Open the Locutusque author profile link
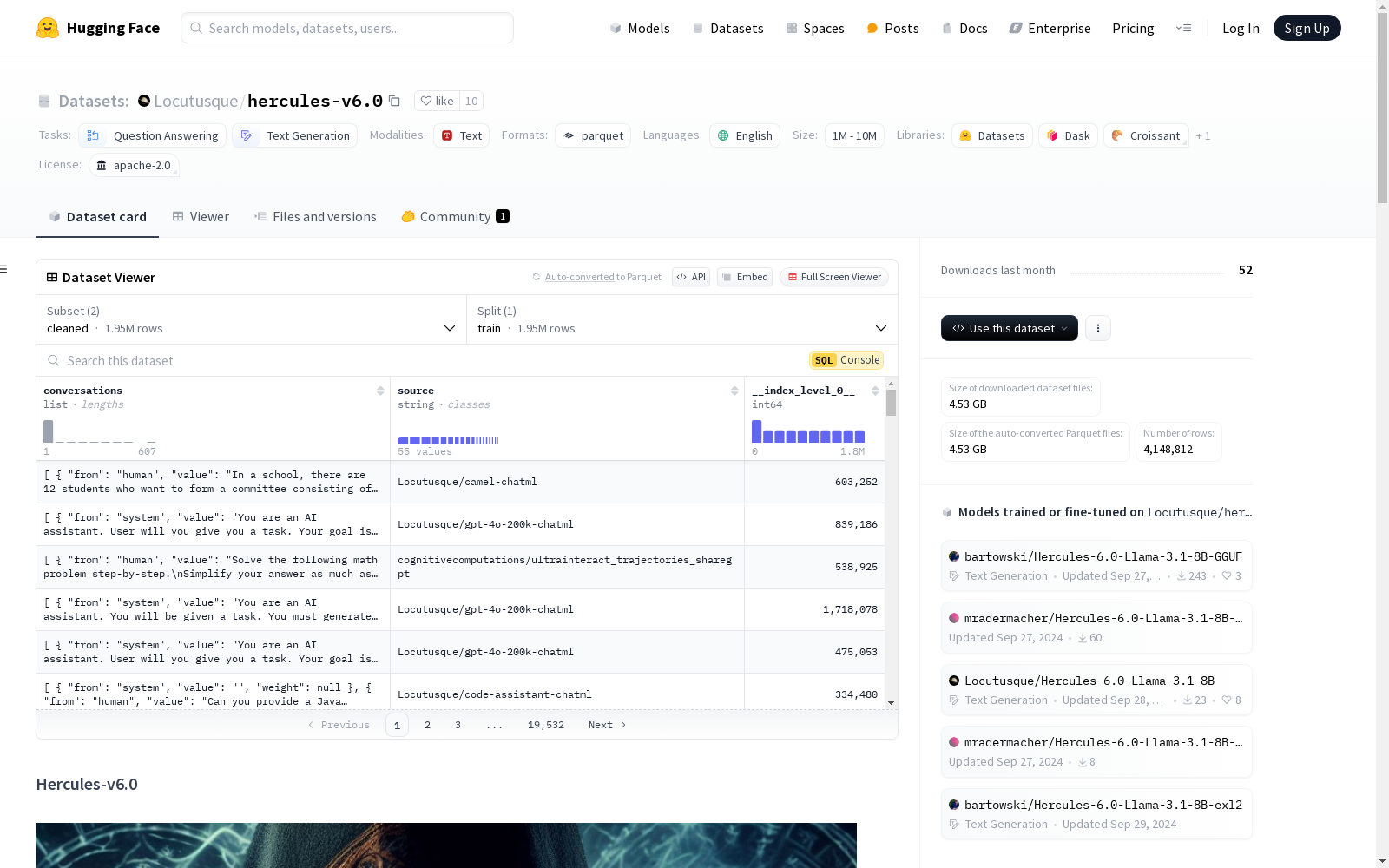This screenshot has height=868, width=1389. pos(196,101)
